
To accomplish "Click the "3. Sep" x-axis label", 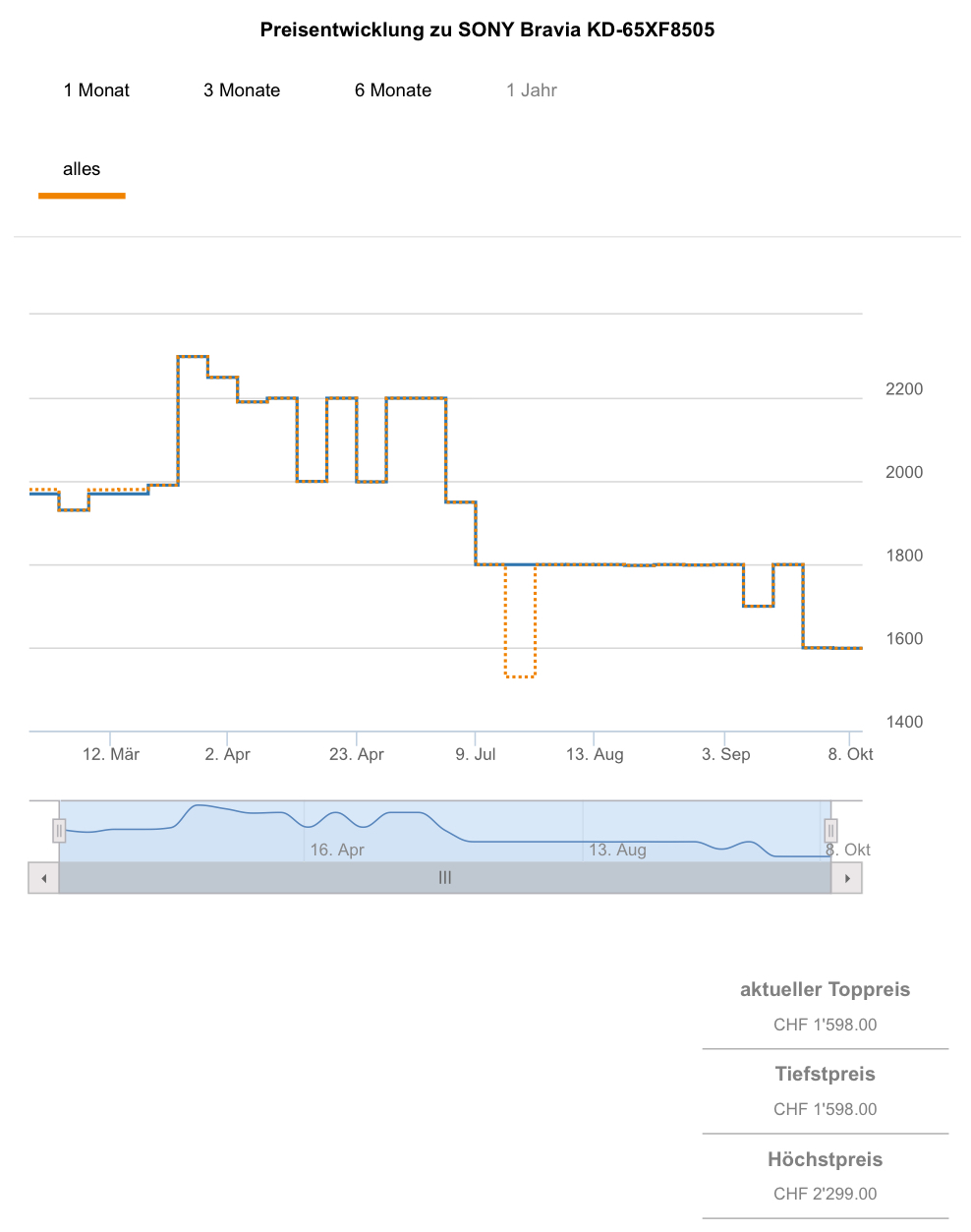I will point(725,754).
